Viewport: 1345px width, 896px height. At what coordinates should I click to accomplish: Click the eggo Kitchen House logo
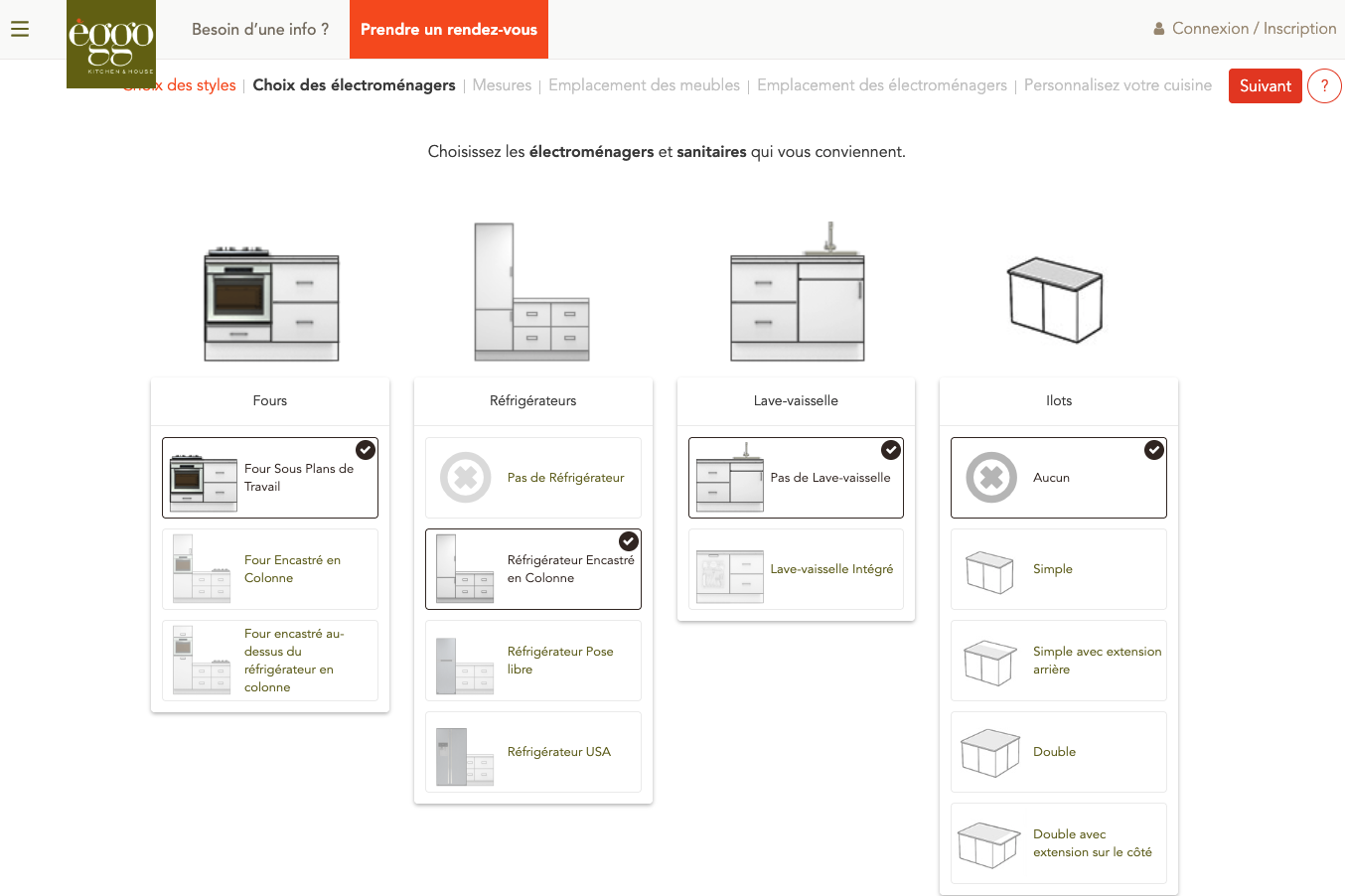110,44
